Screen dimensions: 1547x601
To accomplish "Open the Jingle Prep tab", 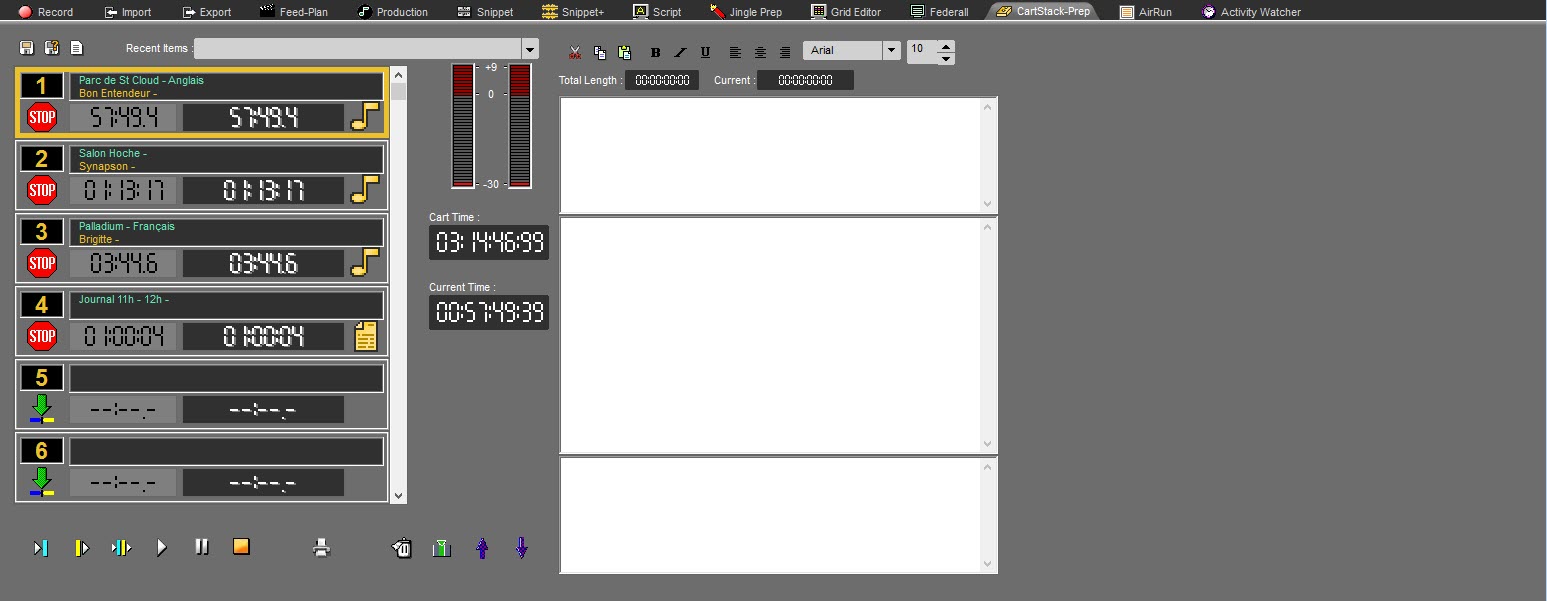I will (x=746, y=12).
